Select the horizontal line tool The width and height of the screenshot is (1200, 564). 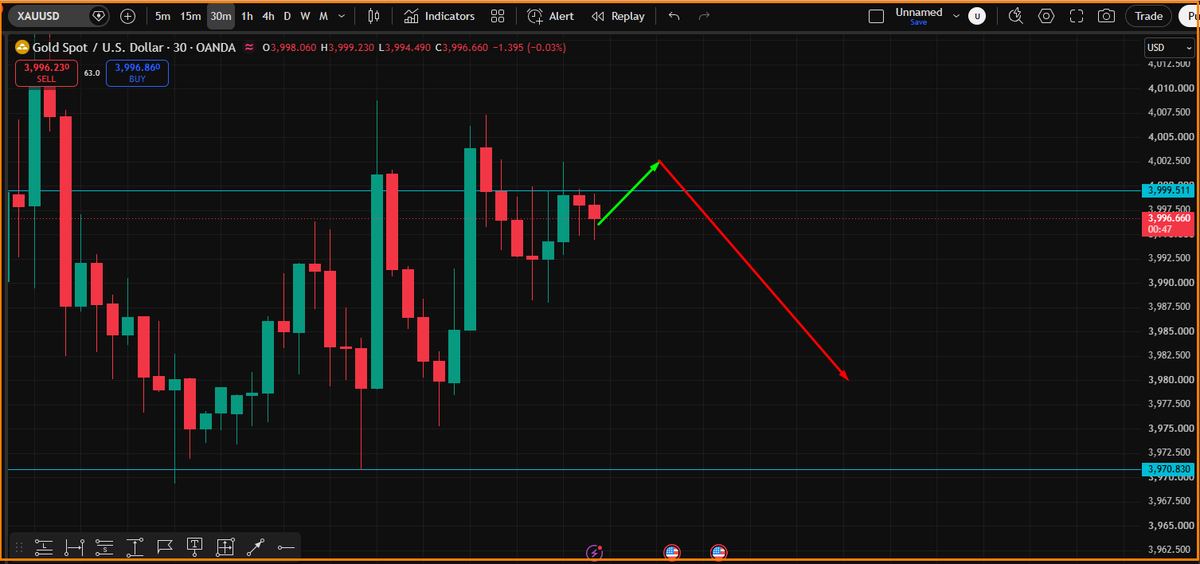click(x=286, y=546)
